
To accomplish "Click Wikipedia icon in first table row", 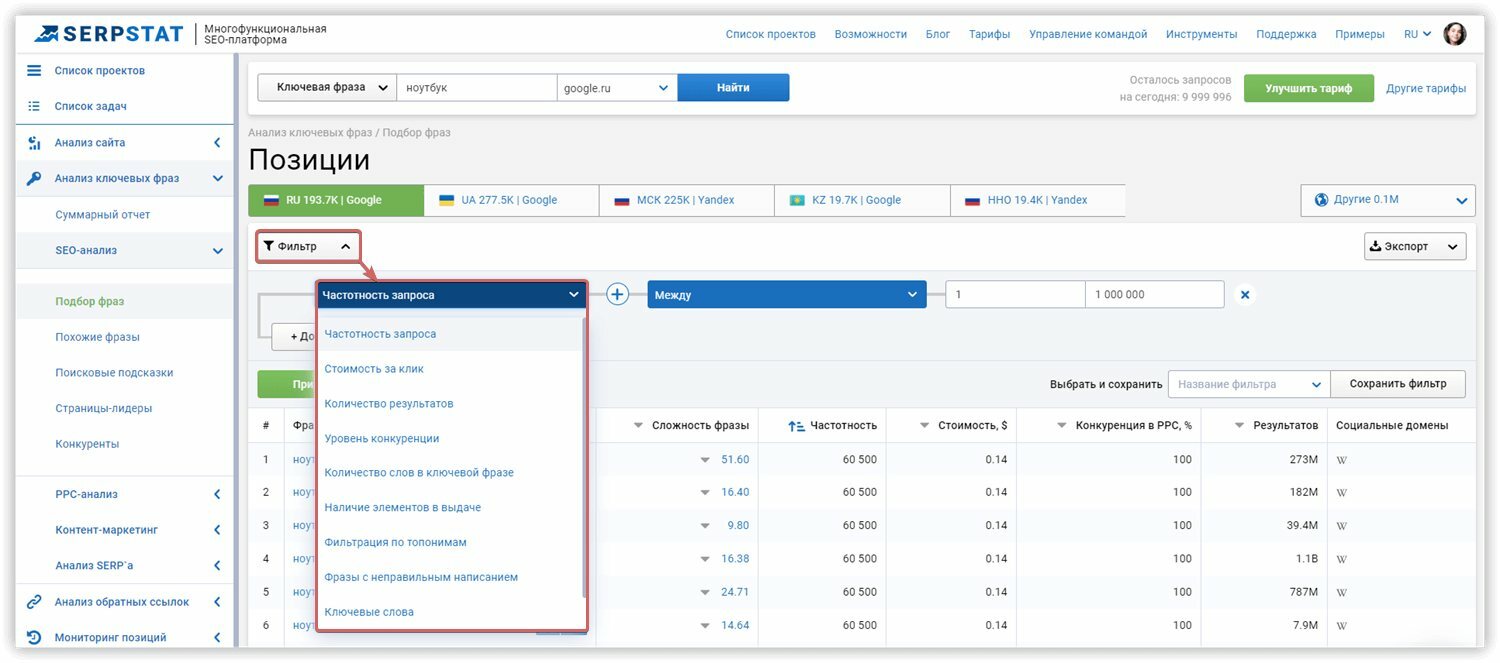I will pyautogui.click(x=1342, y=460).
